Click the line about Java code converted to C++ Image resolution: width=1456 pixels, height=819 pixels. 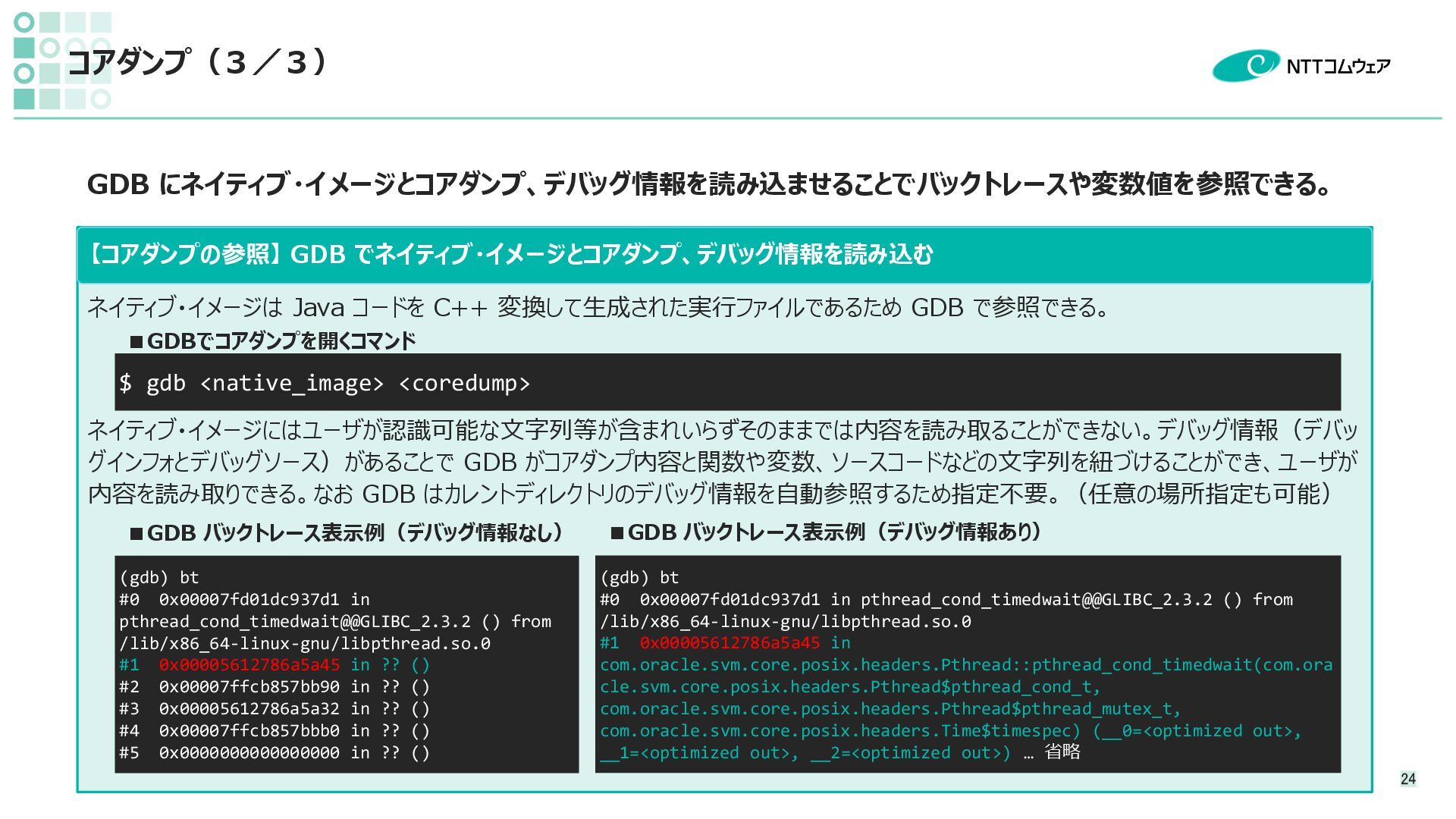point(599,308)
